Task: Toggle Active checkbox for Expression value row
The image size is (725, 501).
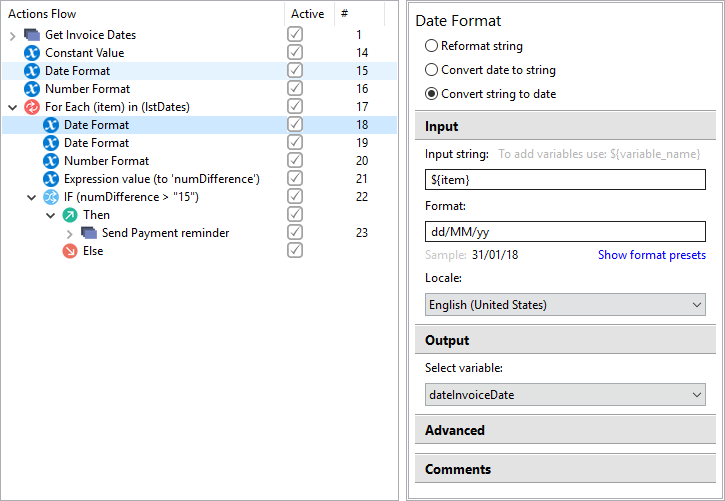Action: [x=295, y=178]
